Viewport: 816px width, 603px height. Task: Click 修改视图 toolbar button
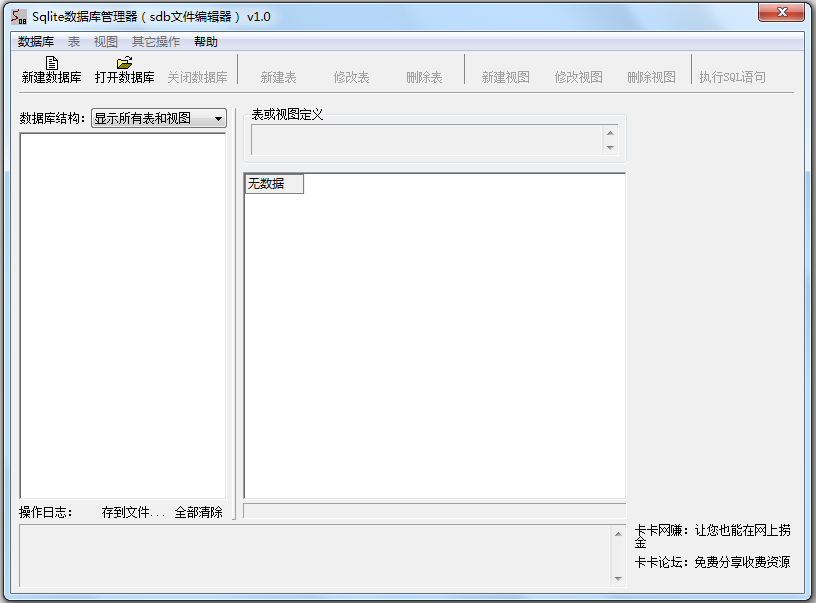pos(578,78)
